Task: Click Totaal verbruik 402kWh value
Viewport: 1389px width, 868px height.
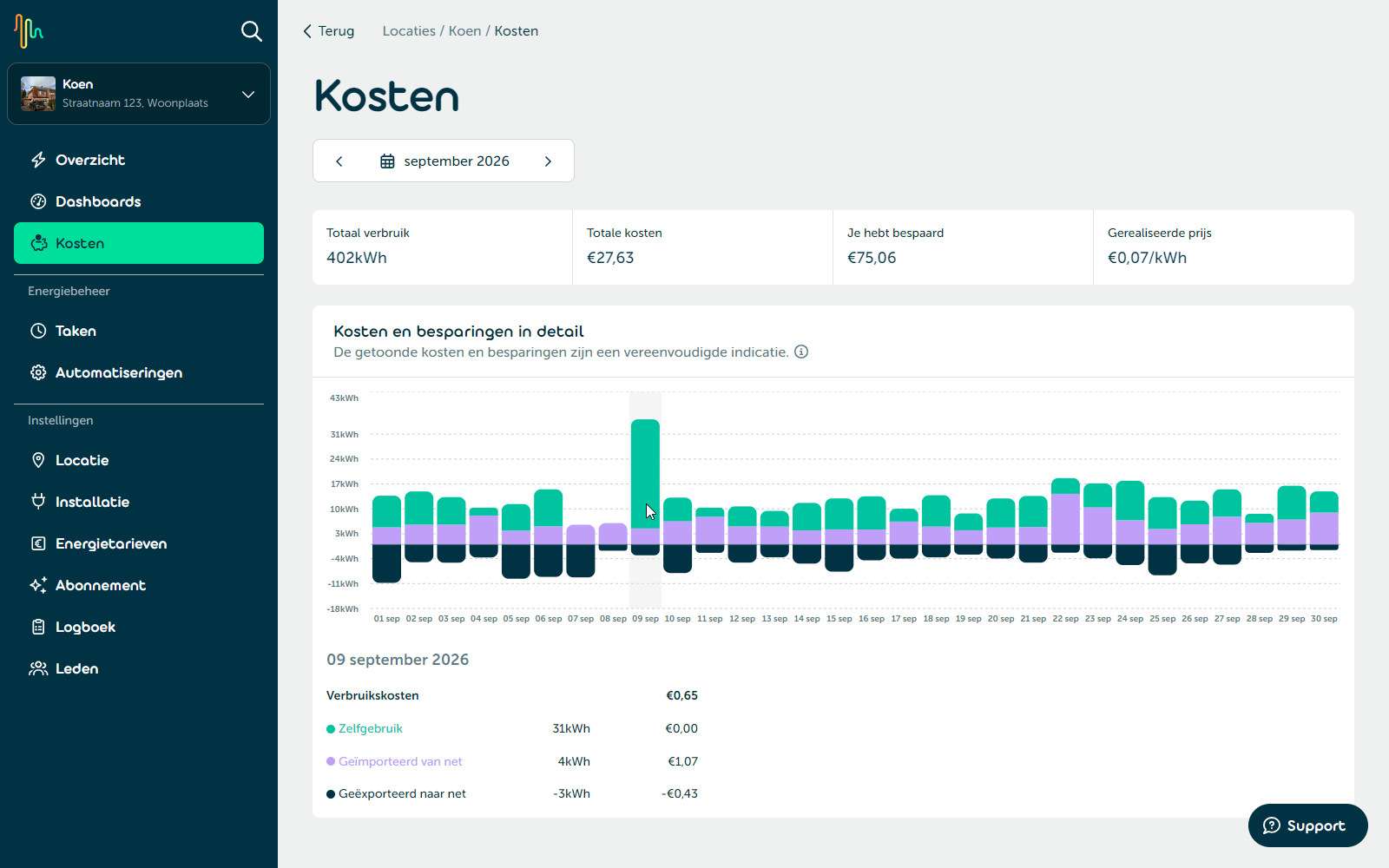Action: (x=357, y=258)
